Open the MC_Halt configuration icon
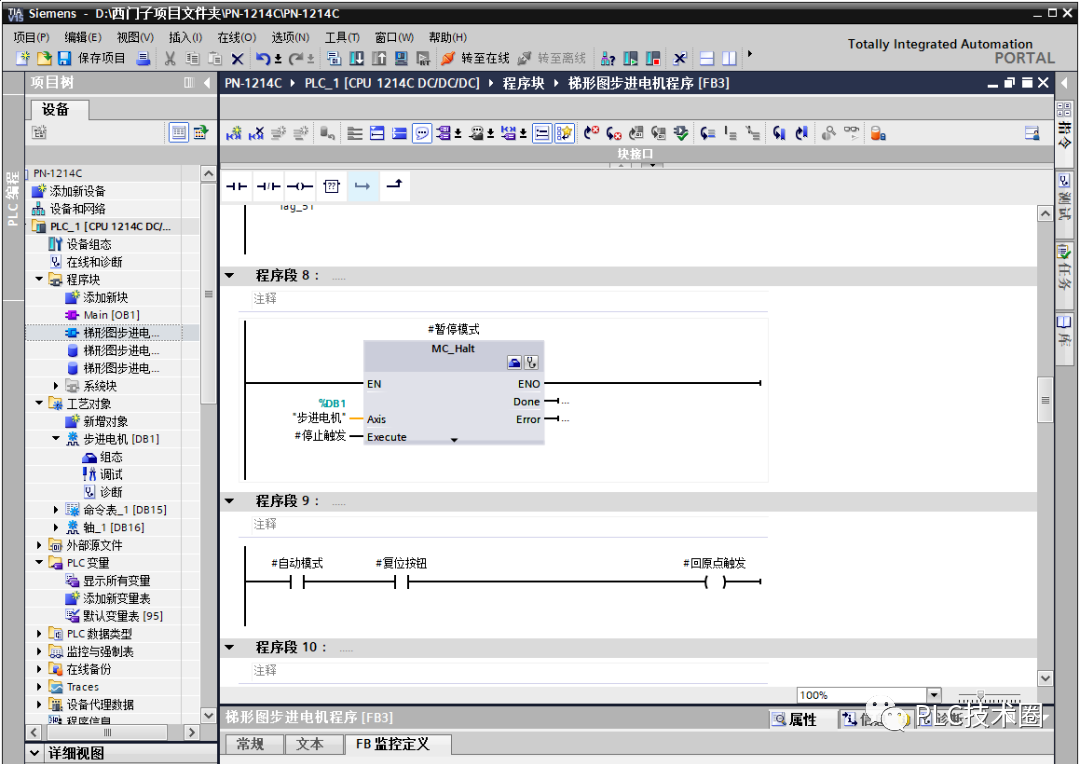This screenshot has height=764, width=1080. (x=514, y=362)
